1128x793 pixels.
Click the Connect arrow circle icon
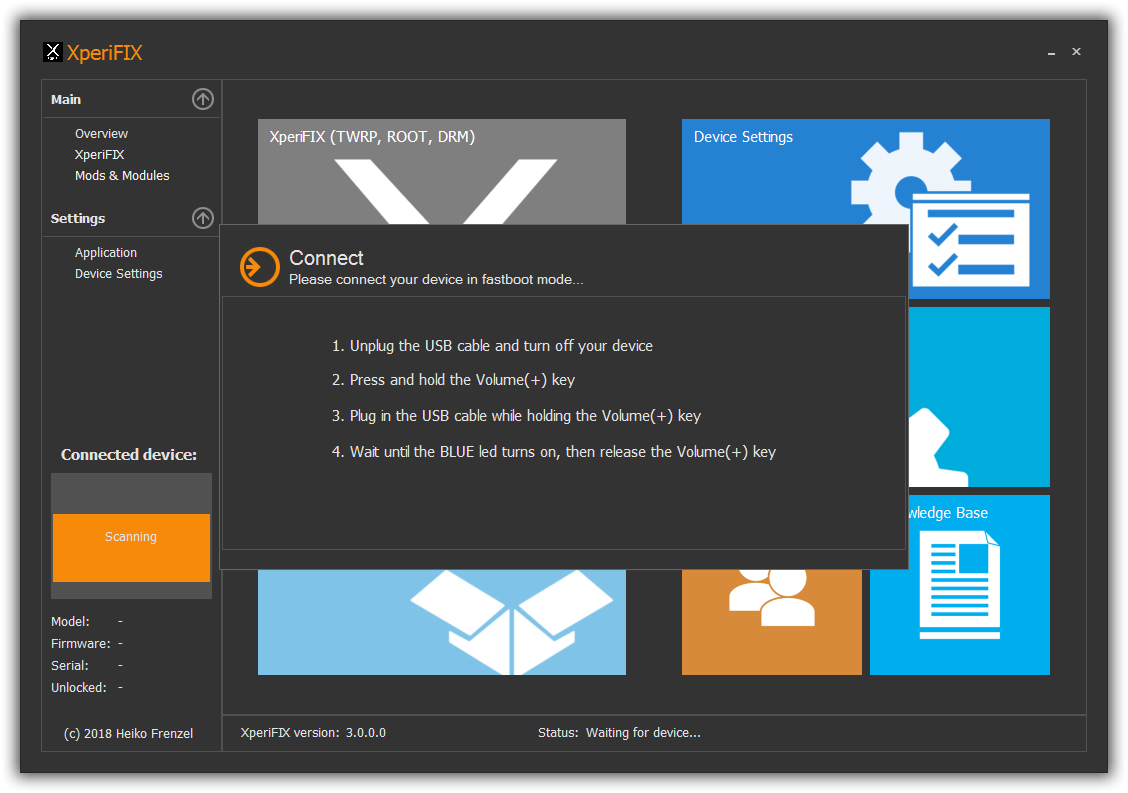(260, 267)
